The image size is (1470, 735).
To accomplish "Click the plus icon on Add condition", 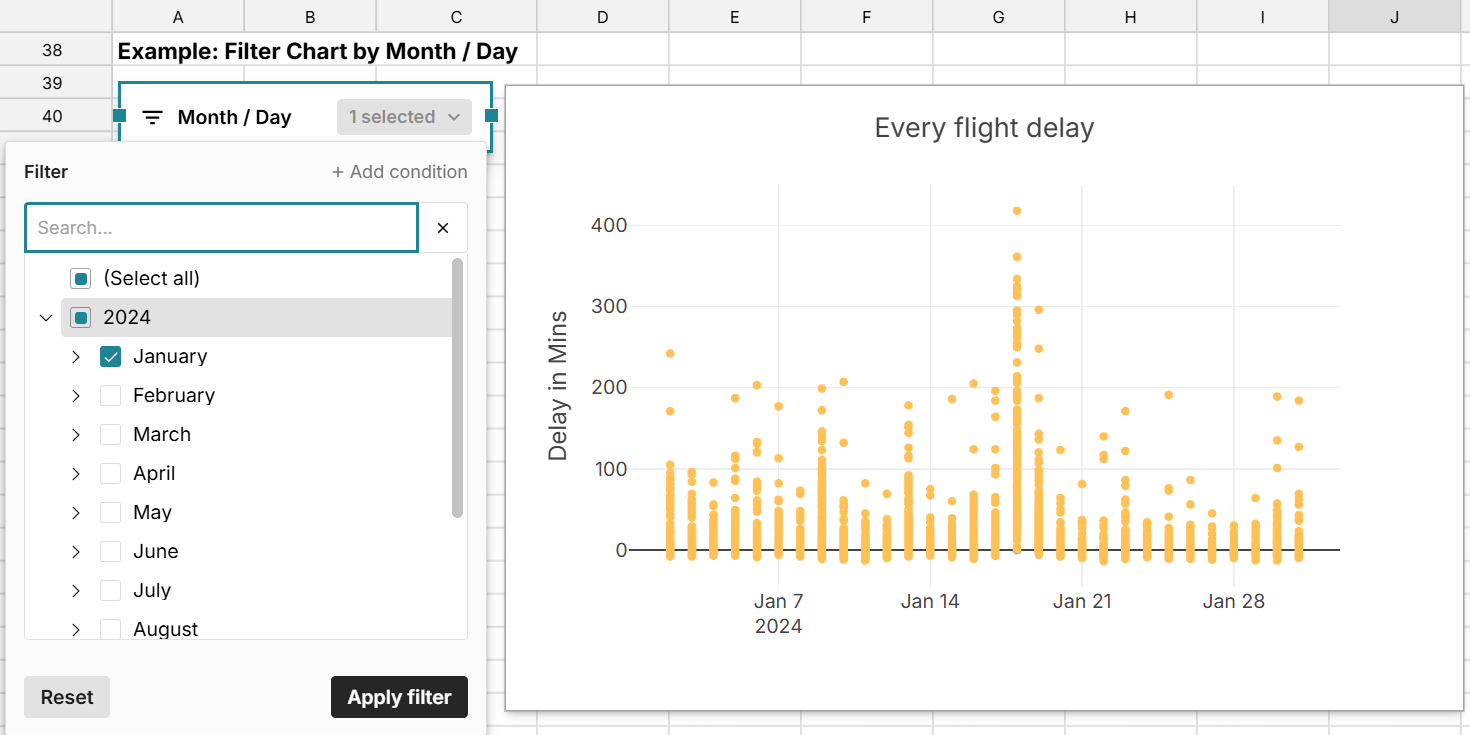I will pyautogui.click(x=339, y=171).
